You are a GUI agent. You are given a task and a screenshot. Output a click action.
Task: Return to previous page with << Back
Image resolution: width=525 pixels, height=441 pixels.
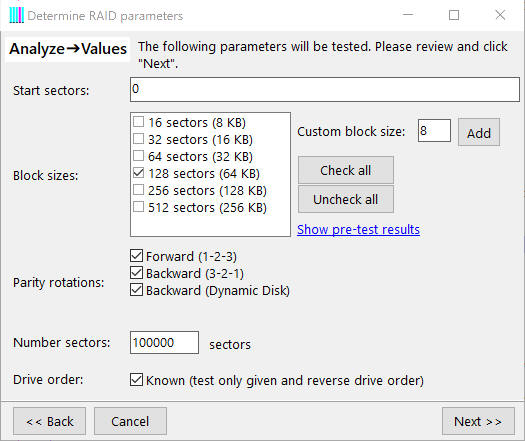pos(50,421)
